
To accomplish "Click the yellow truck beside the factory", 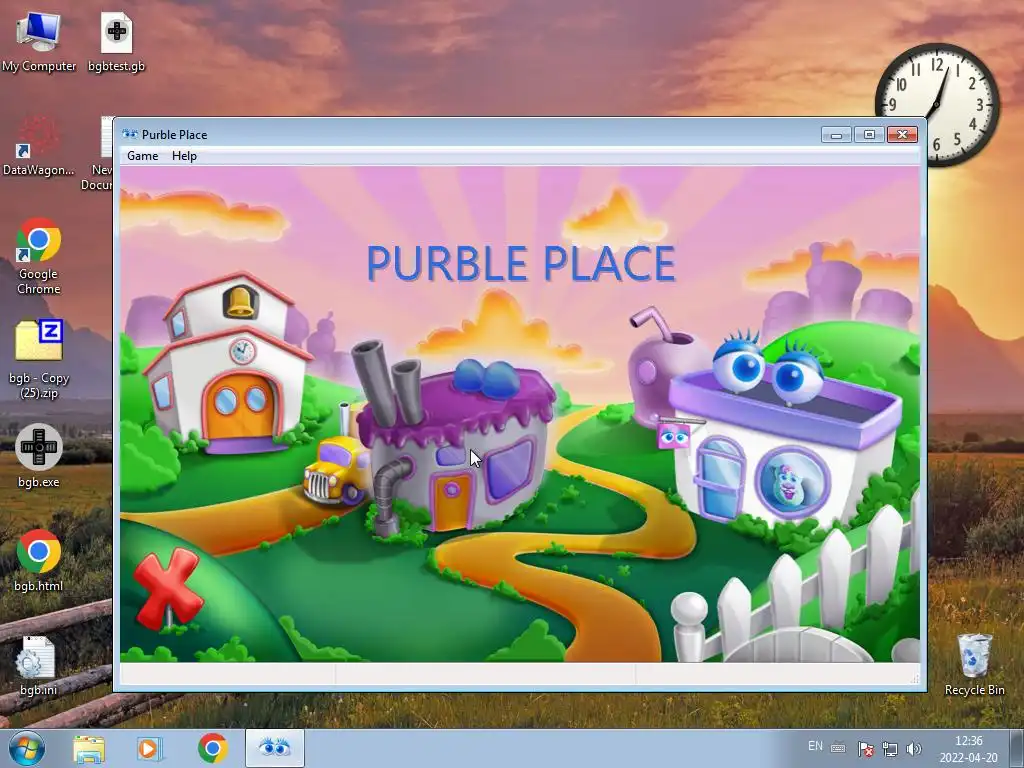I will (334, 472).
